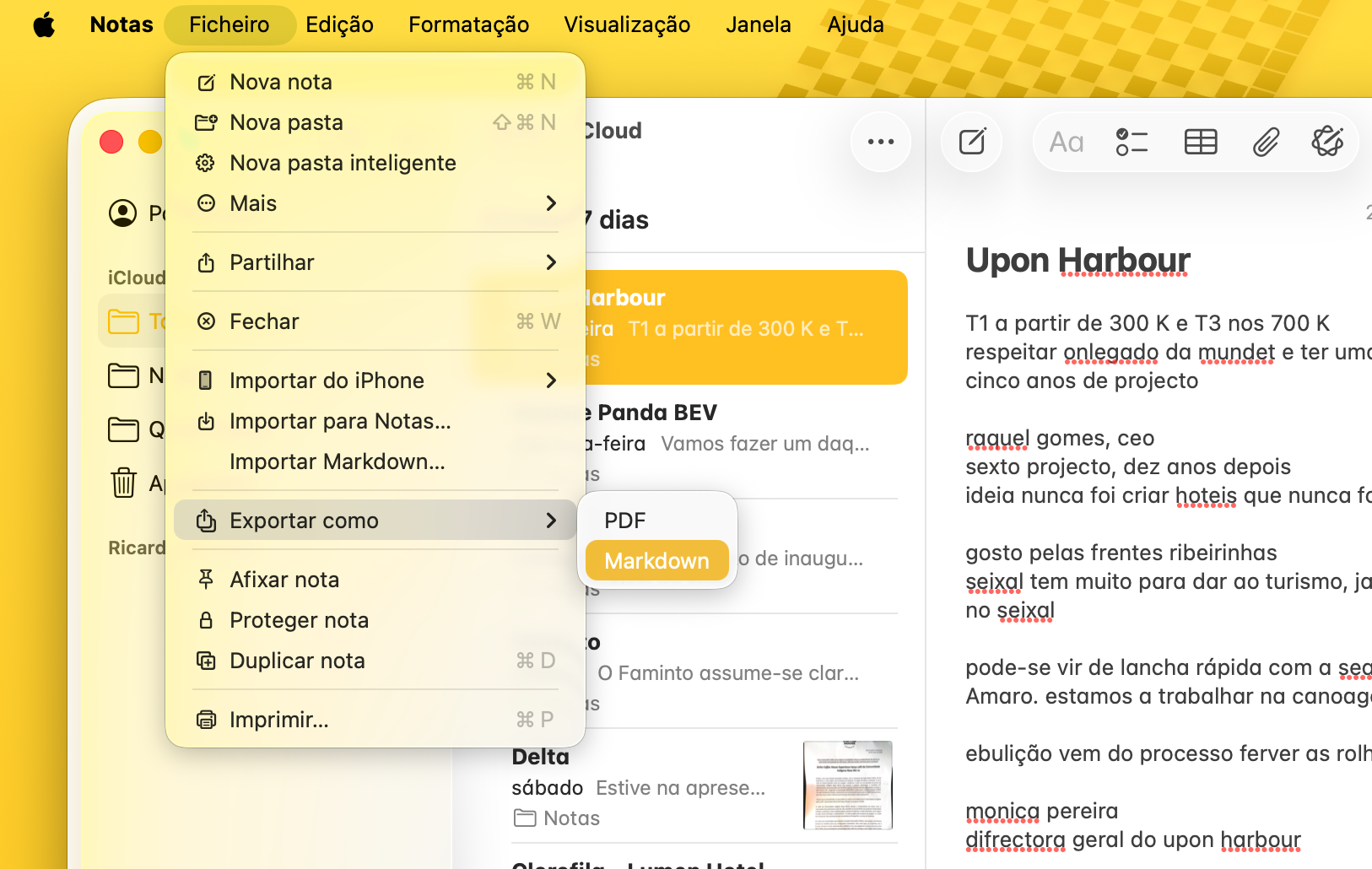Expand the Partilhar submenu arrow

point(551,262)
